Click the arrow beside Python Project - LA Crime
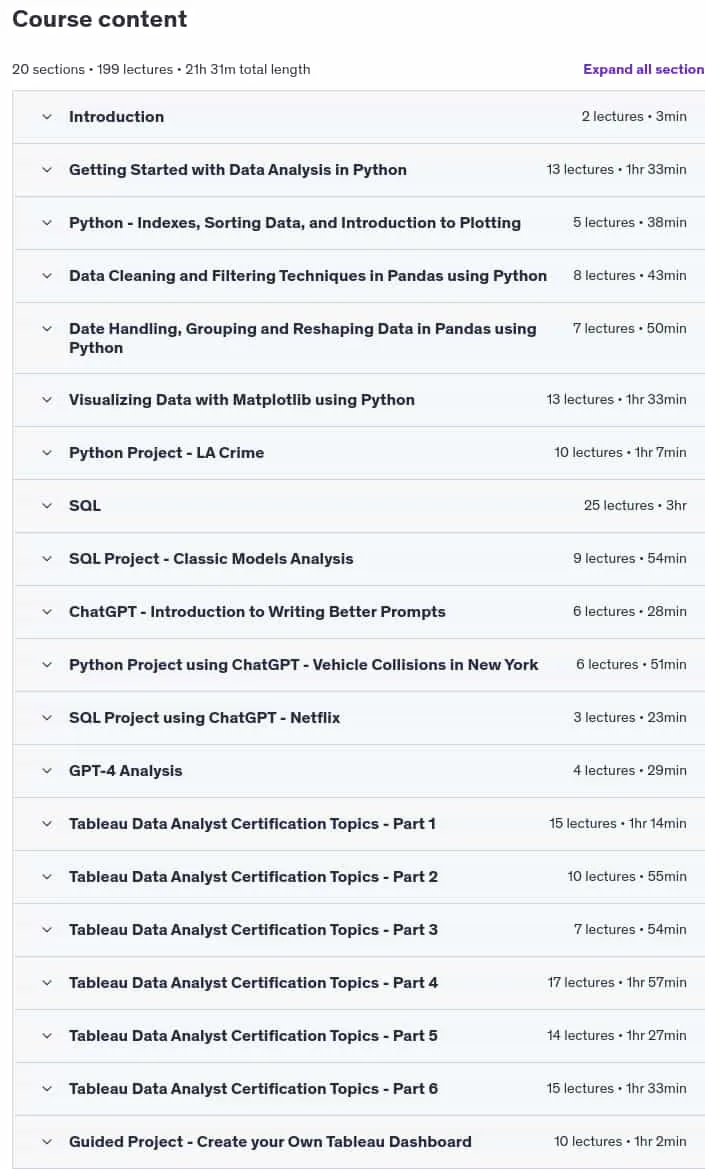 click(x=47, y=453)
